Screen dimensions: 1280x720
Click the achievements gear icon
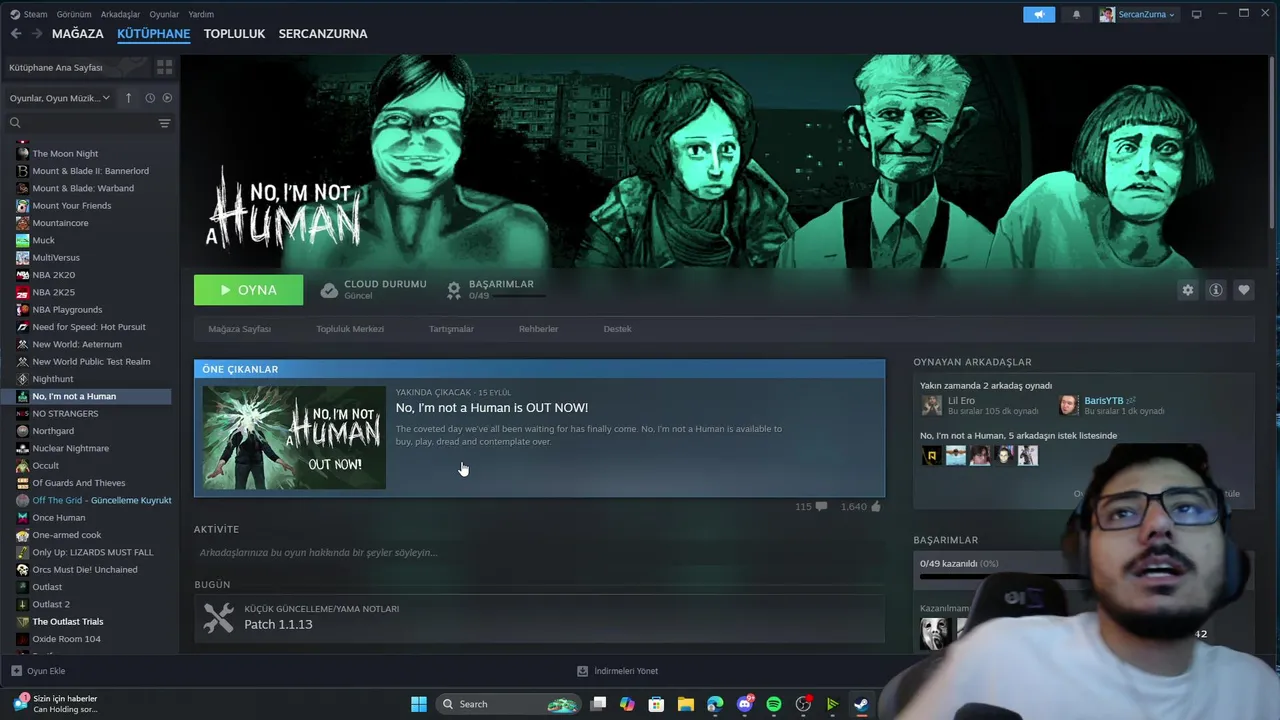(x=454, y=290)
